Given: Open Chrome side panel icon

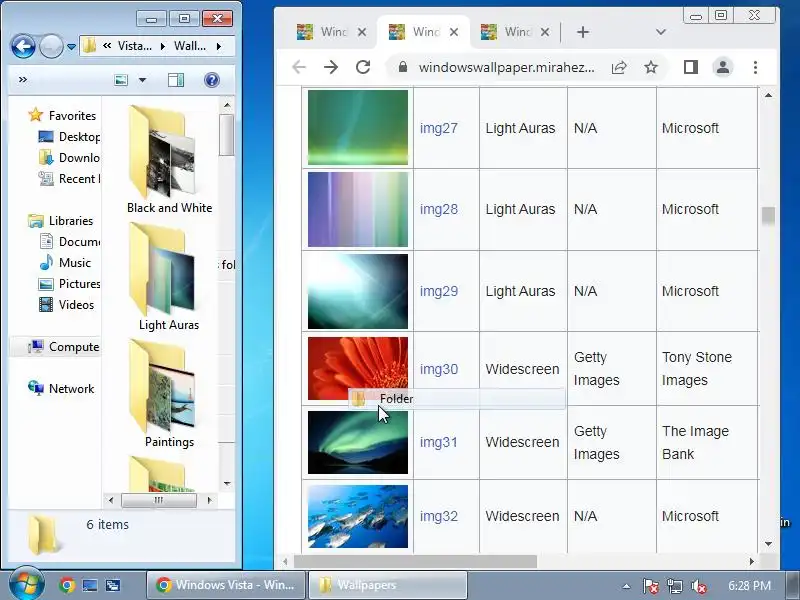Looking at the screenshot, I should [691, 67].
